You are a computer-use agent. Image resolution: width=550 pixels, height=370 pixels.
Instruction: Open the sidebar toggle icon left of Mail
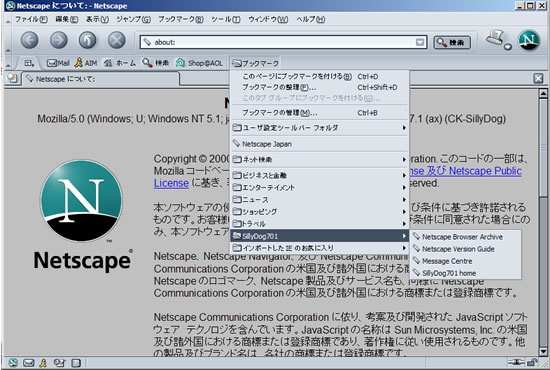tap(29, 63)
